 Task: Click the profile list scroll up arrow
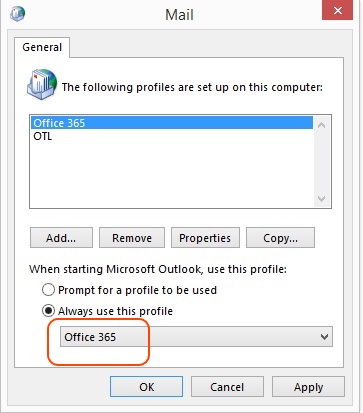coord(322,125)
